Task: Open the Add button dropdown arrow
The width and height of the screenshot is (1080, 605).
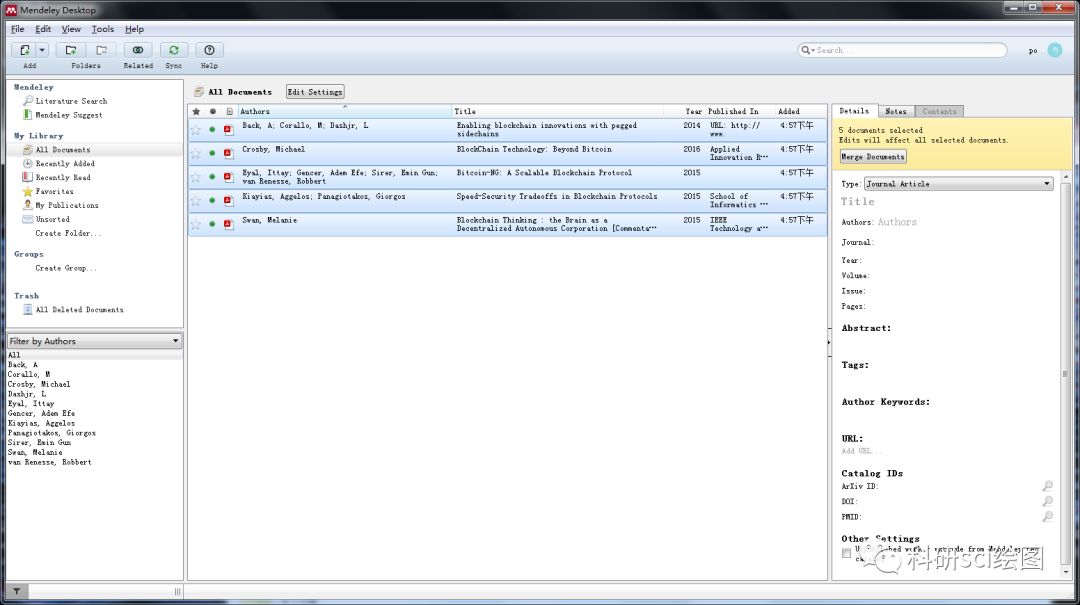Action: (42, 50)
